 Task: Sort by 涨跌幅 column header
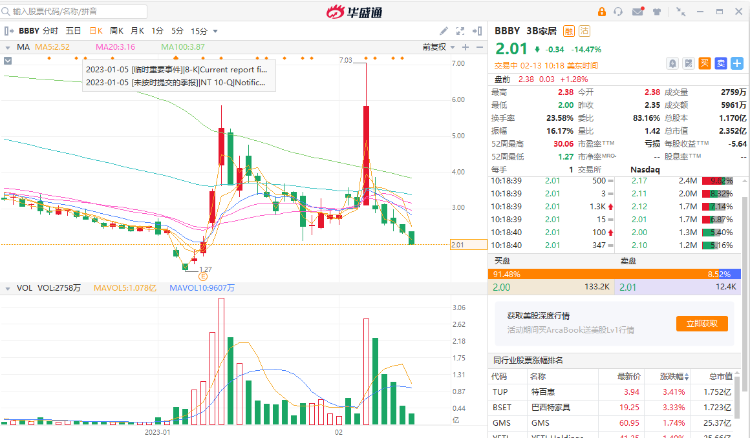674,377
